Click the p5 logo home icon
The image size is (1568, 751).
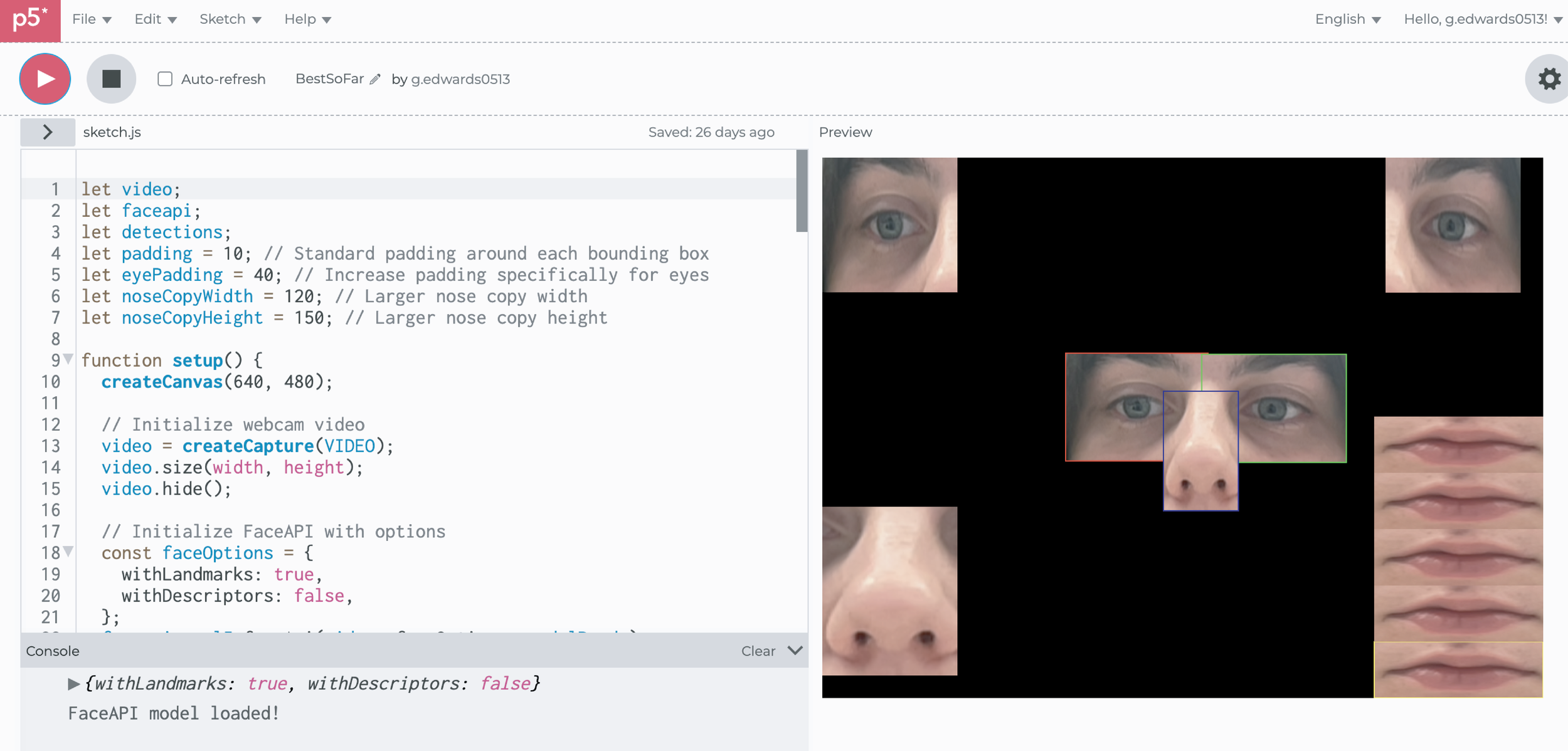[x=29, y=19]
